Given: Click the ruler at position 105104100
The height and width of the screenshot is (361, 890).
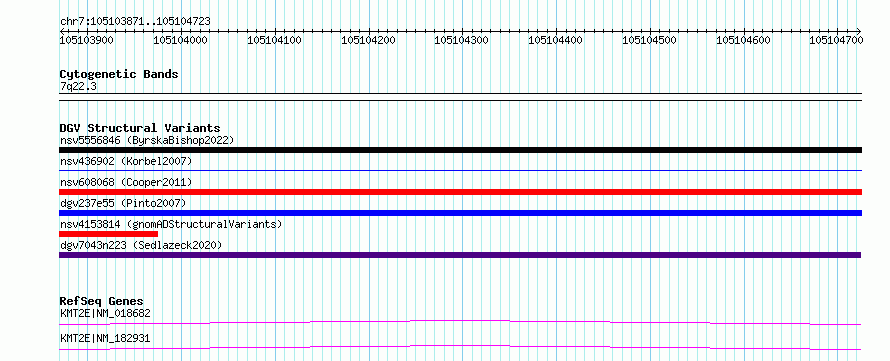Looking at the screenshot, I should (x=274, y=39).
